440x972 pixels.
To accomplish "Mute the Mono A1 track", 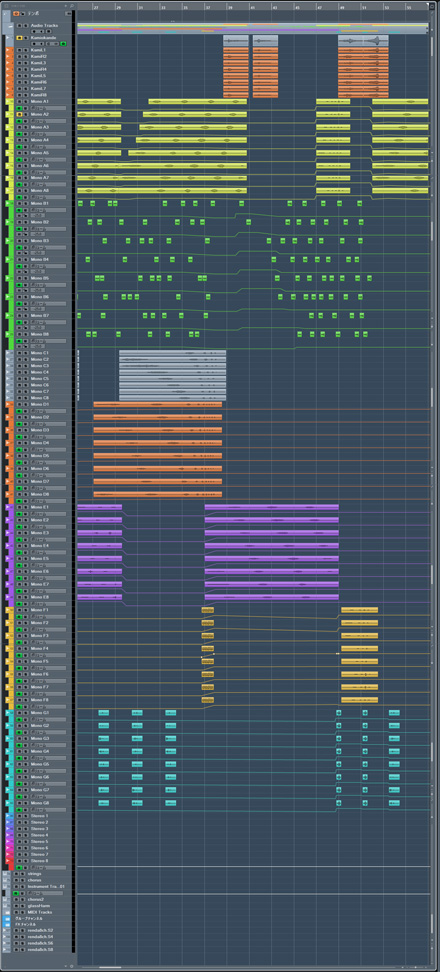I will click(19, 101).
